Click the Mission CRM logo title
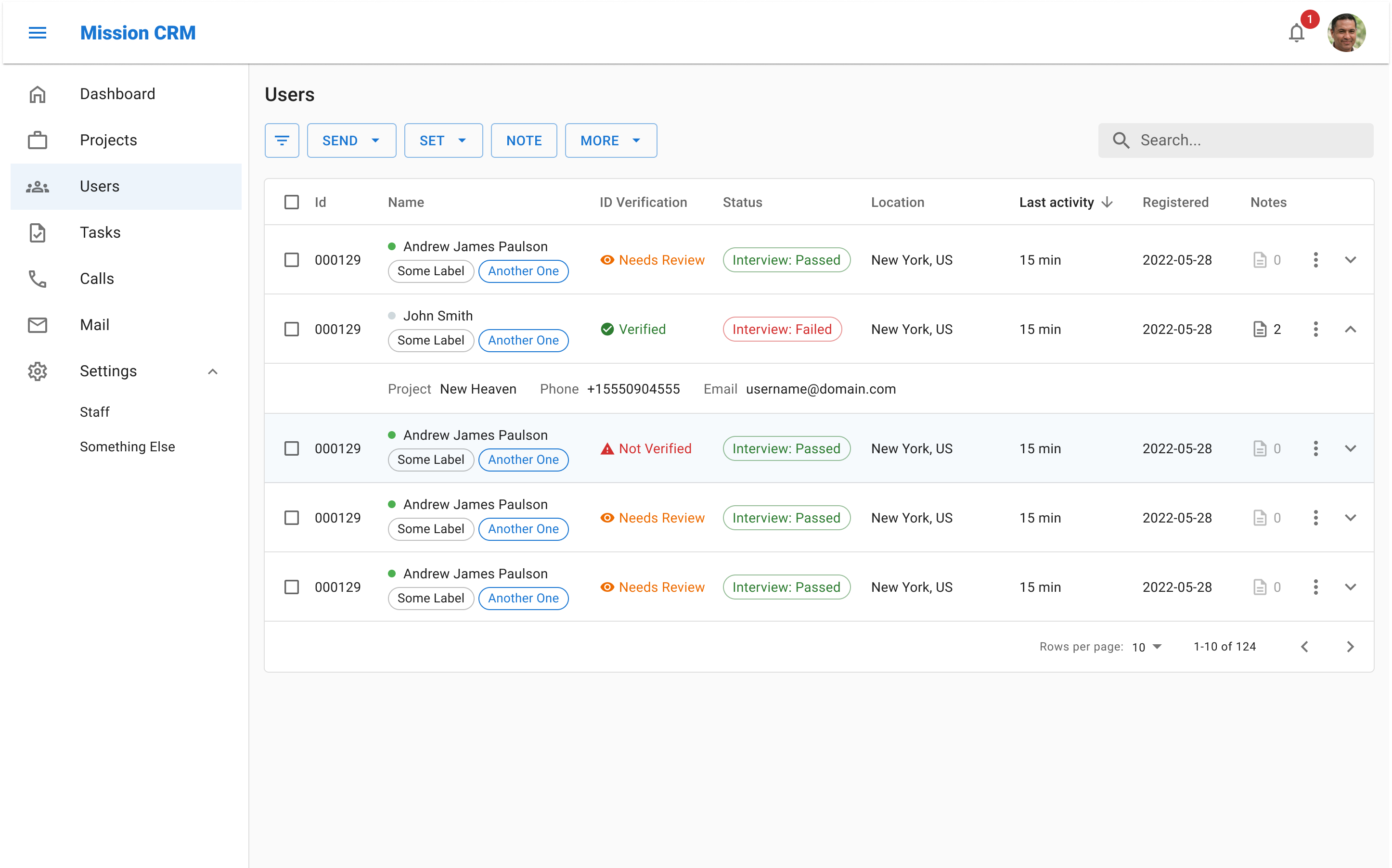The height and width of the screenshot is (868, 1392). (x=138, y=33)
